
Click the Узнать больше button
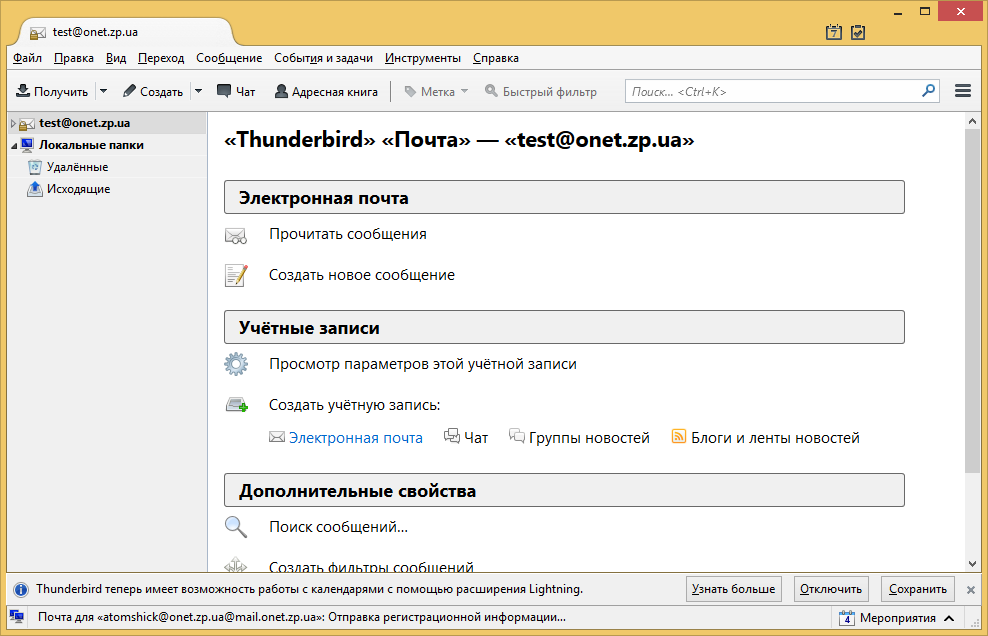point(733,589)
